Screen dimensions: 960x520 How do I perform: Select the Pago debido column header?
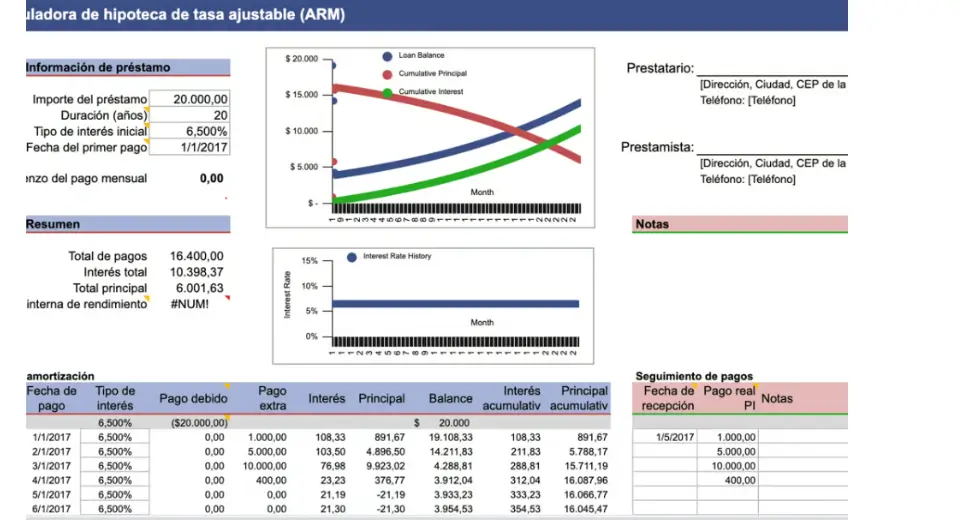click(193, 399)
